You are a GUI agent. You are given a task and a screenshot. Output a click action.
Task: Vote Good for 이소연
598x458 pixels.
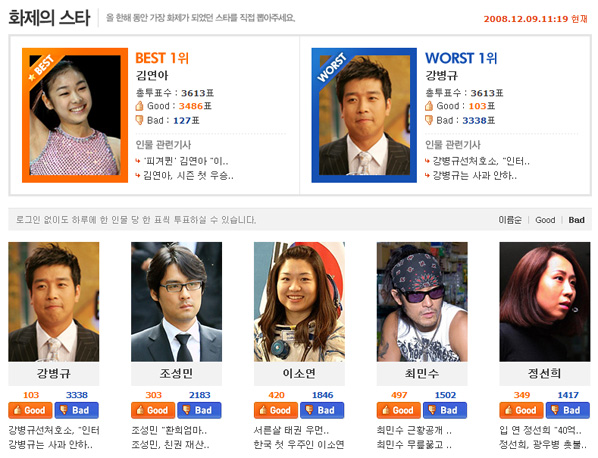coord(276,410)
